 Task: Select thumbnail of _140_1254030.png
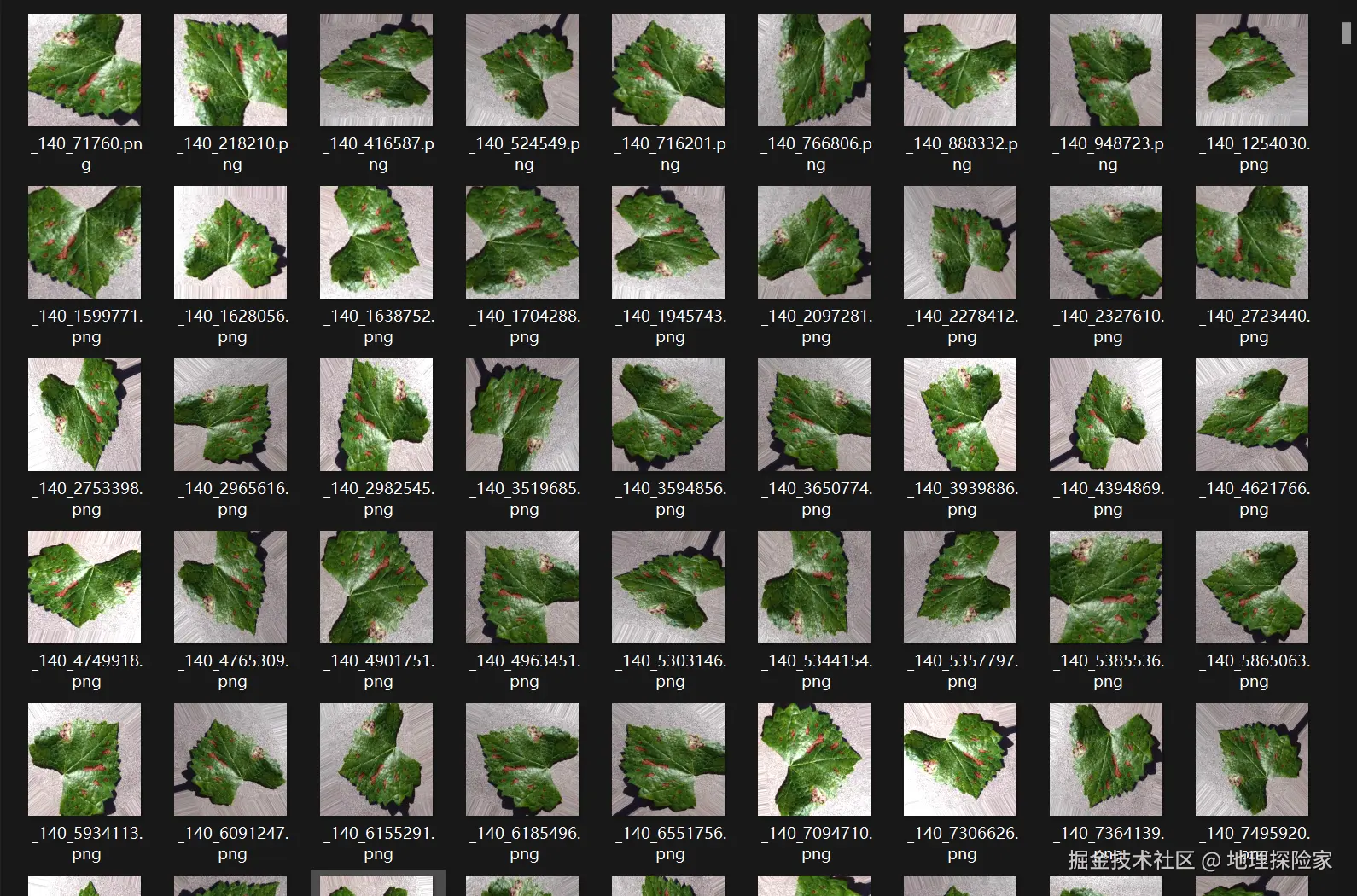click(1252, 70)
